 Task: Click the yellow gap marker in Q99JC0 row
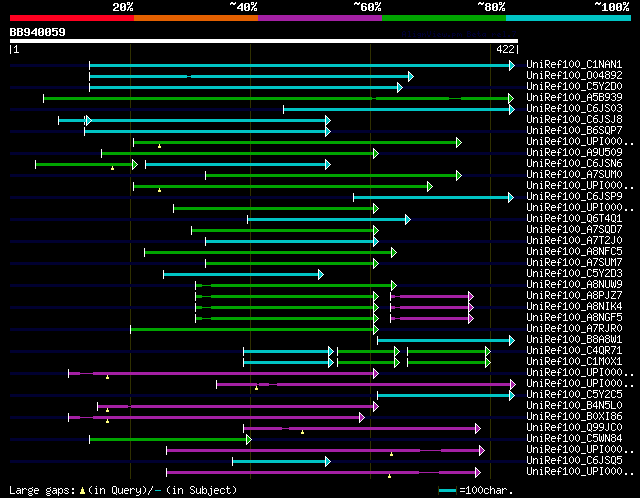coord(302,432)
